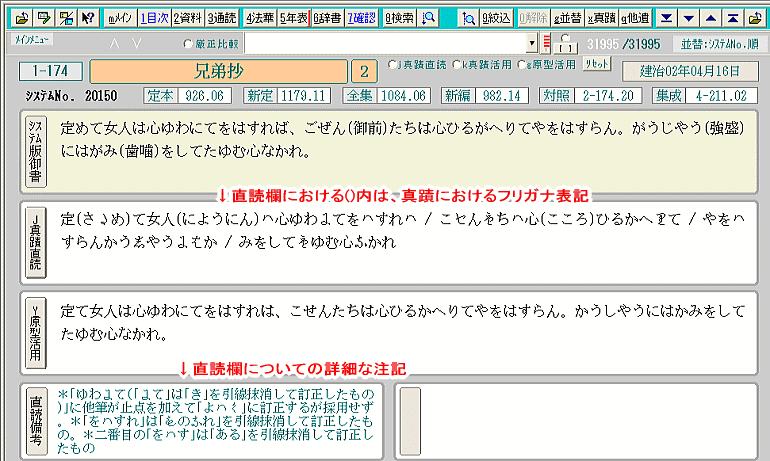
Task: Click the 2-174.20 value
Action: coord(608,95)
